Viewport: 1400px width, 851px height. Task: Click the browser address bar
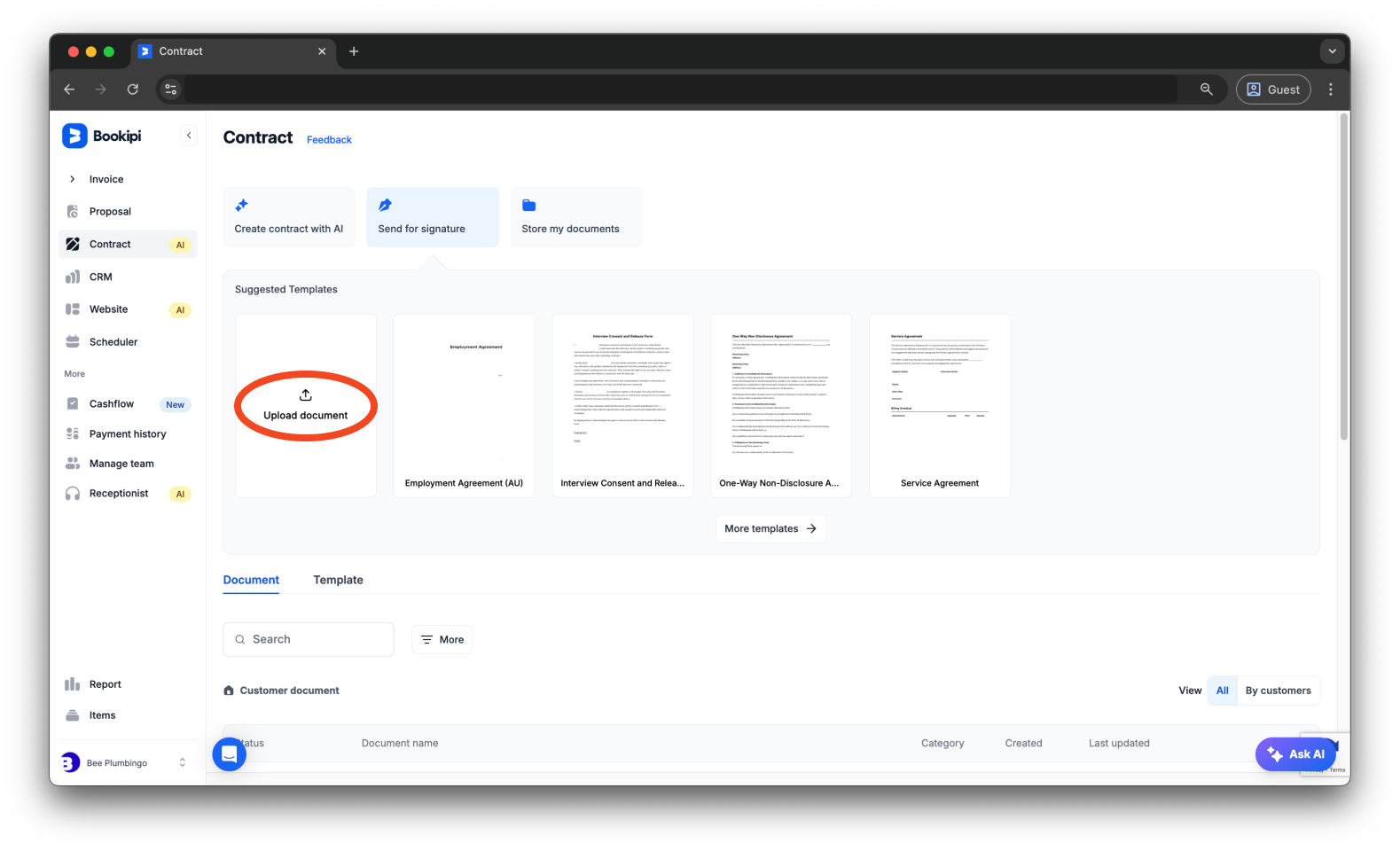tap(680, 90)
